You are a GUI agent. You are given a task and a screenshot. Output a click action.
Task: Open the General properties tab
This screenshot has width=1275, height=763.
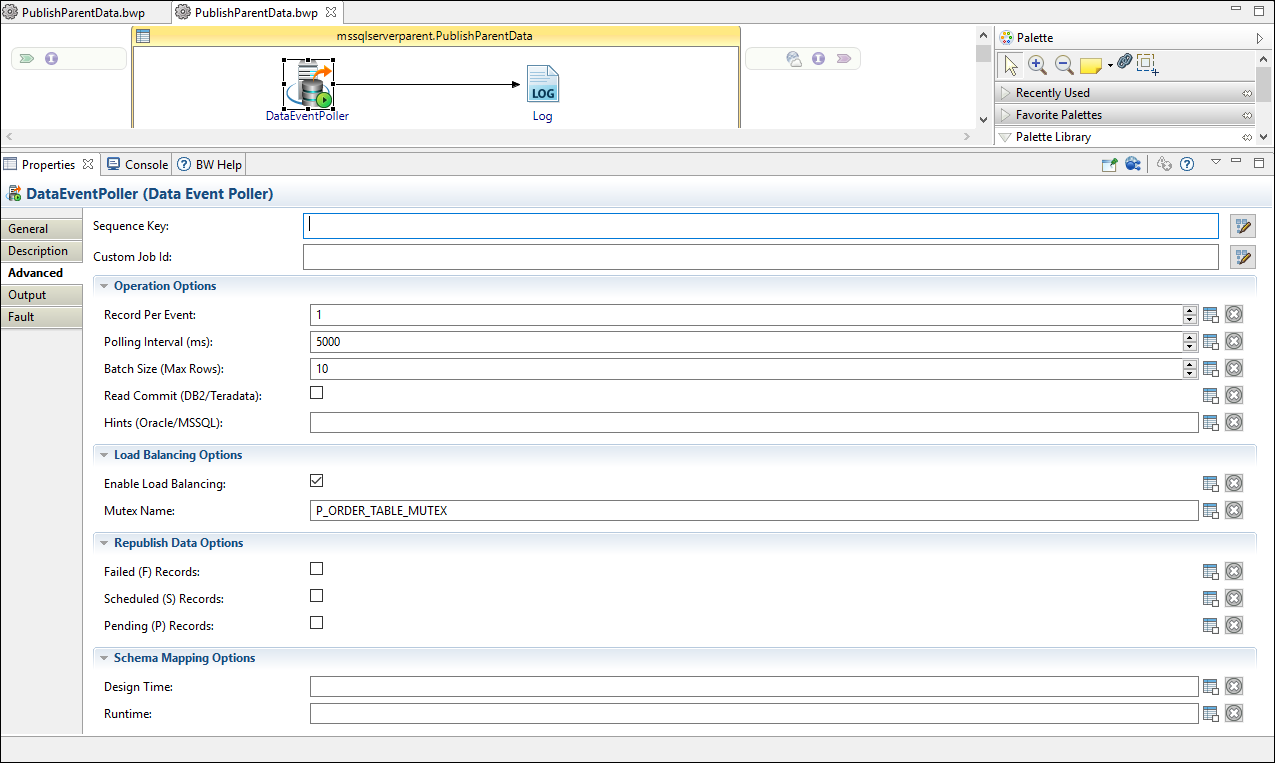pos(28,229)
